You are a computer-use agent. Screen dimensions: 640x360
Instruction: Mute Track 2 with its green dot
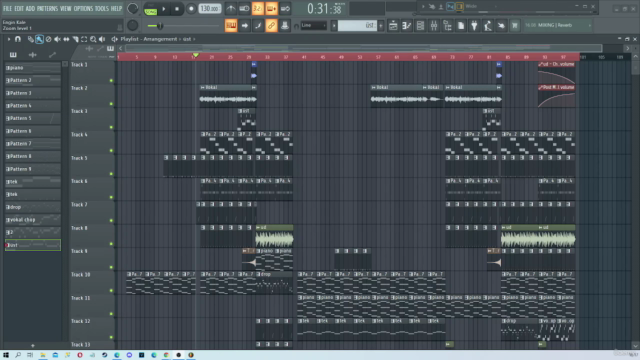point(111,104)
